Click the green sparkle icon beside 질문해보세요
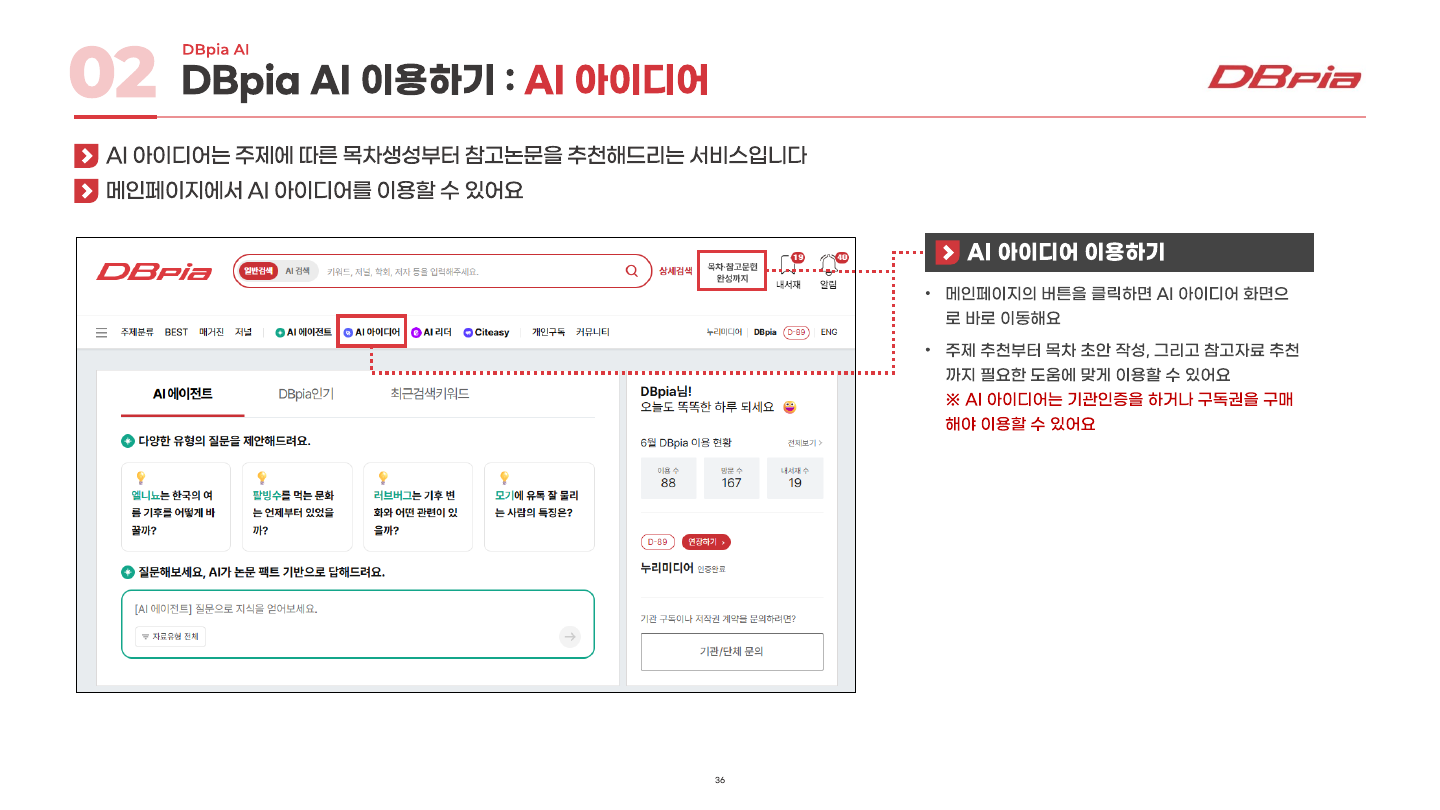This screenshot has height=810, width=1440. [128, 572]
